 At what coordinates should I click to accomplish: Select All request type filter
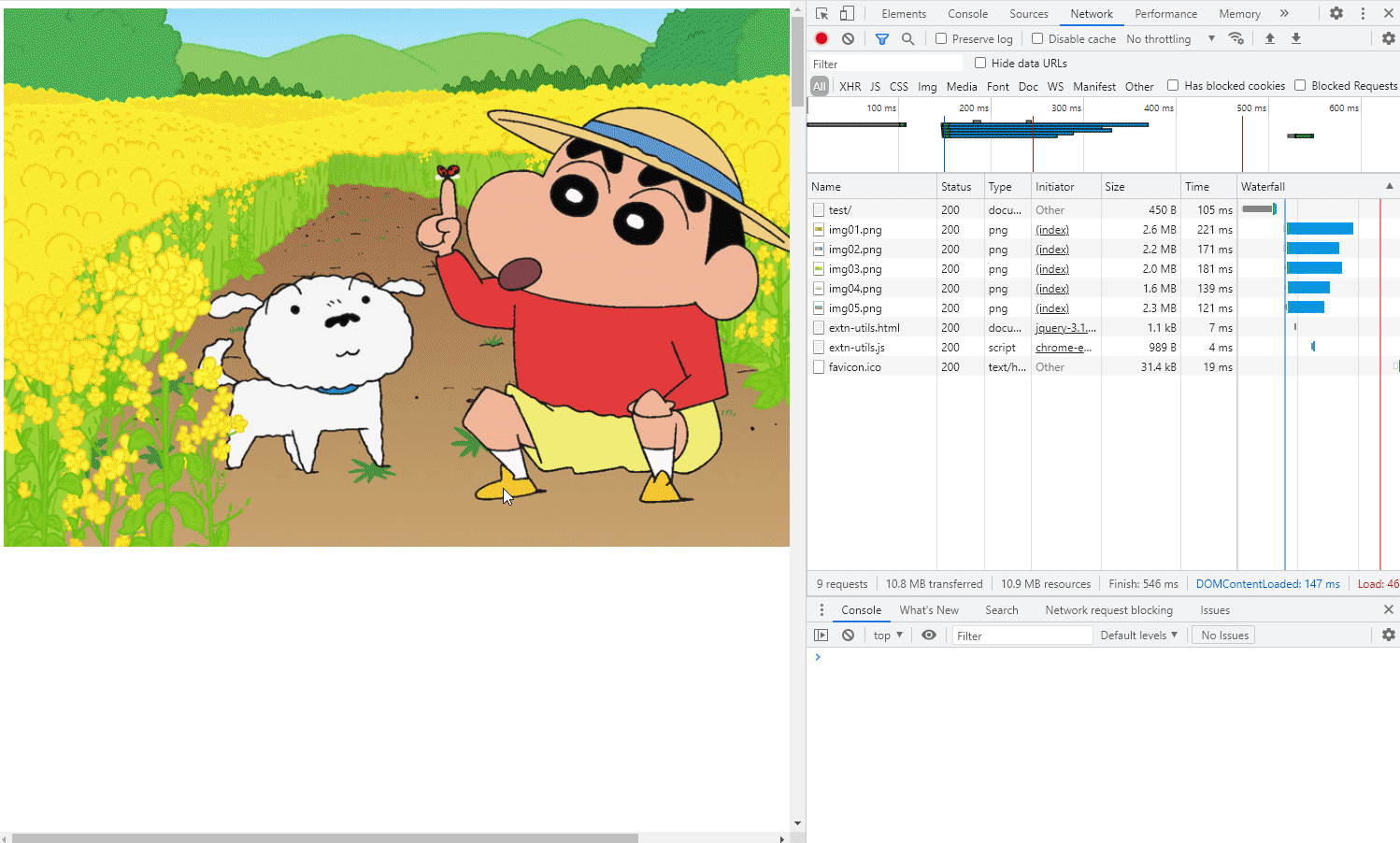tap(820, 86)
